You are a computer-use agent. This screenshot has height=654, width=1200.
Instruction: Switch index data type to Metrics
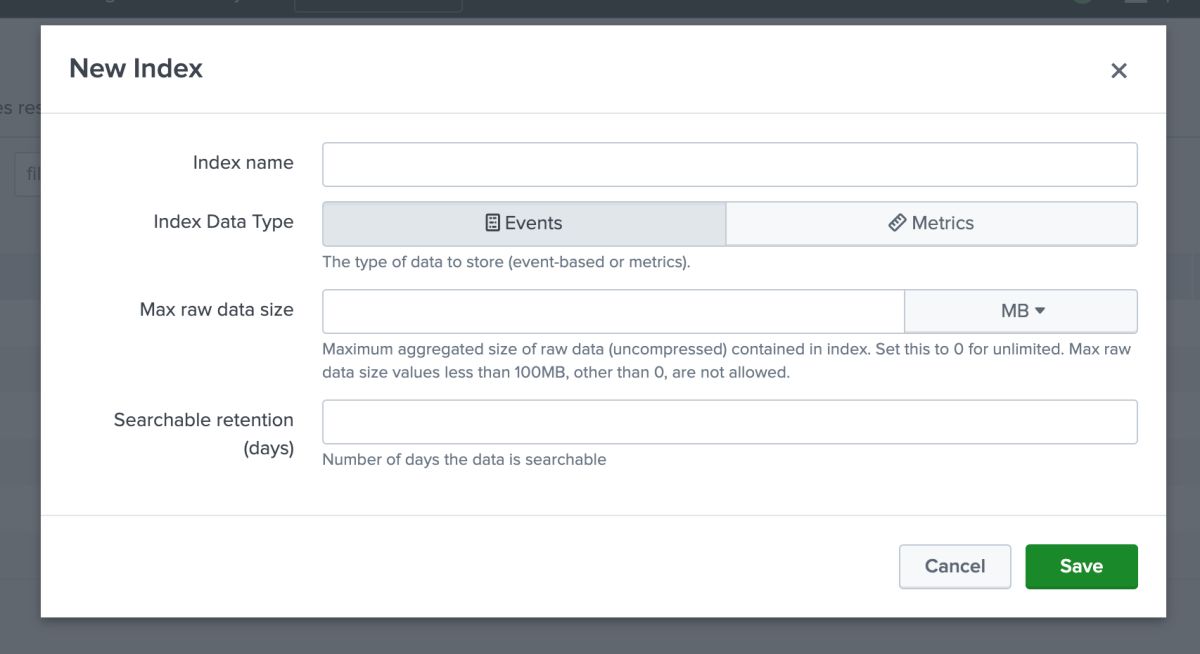(931, 223)
